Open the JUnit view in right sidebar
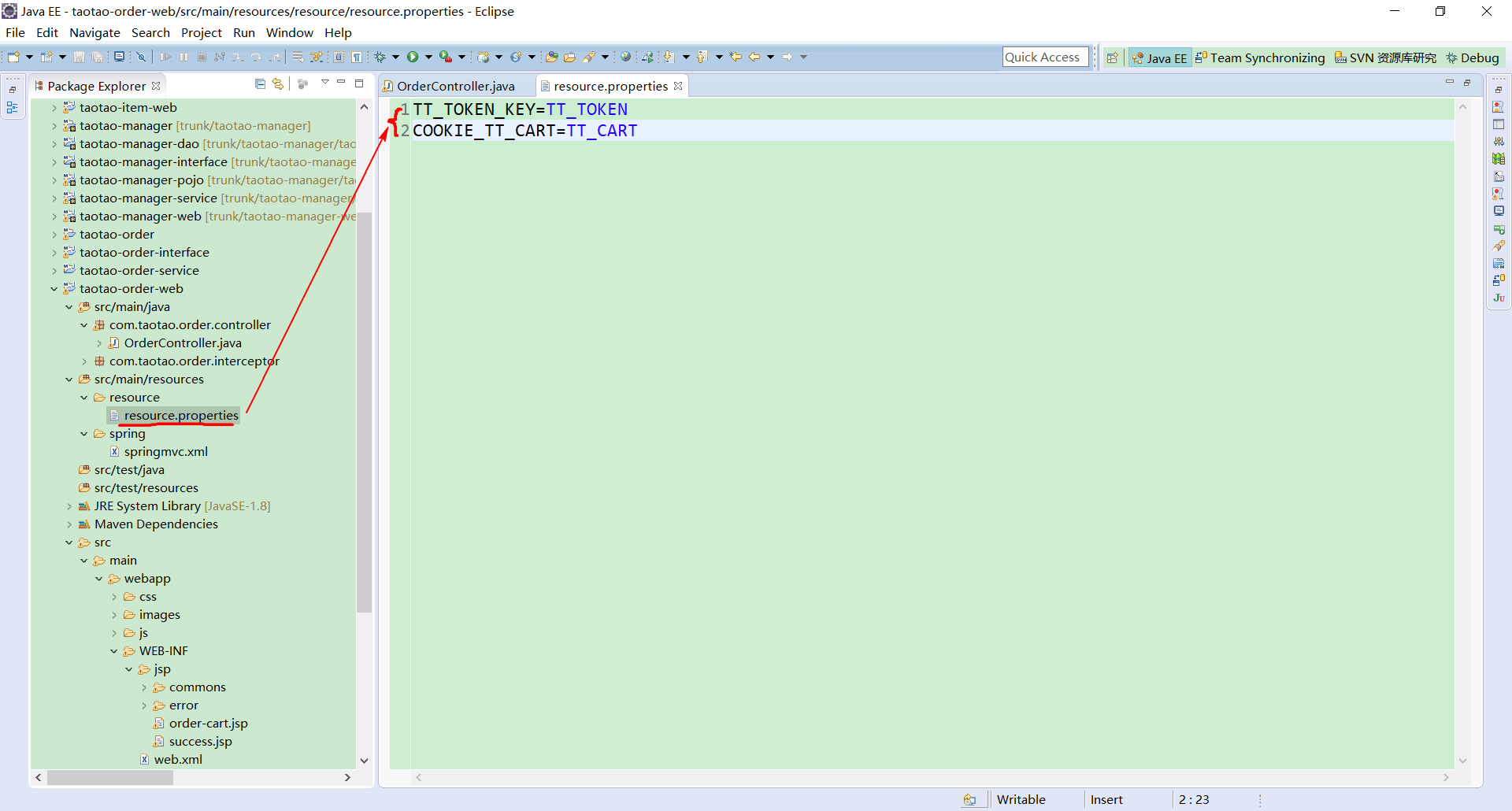Screen dimensions: 1512x811 1499,298
